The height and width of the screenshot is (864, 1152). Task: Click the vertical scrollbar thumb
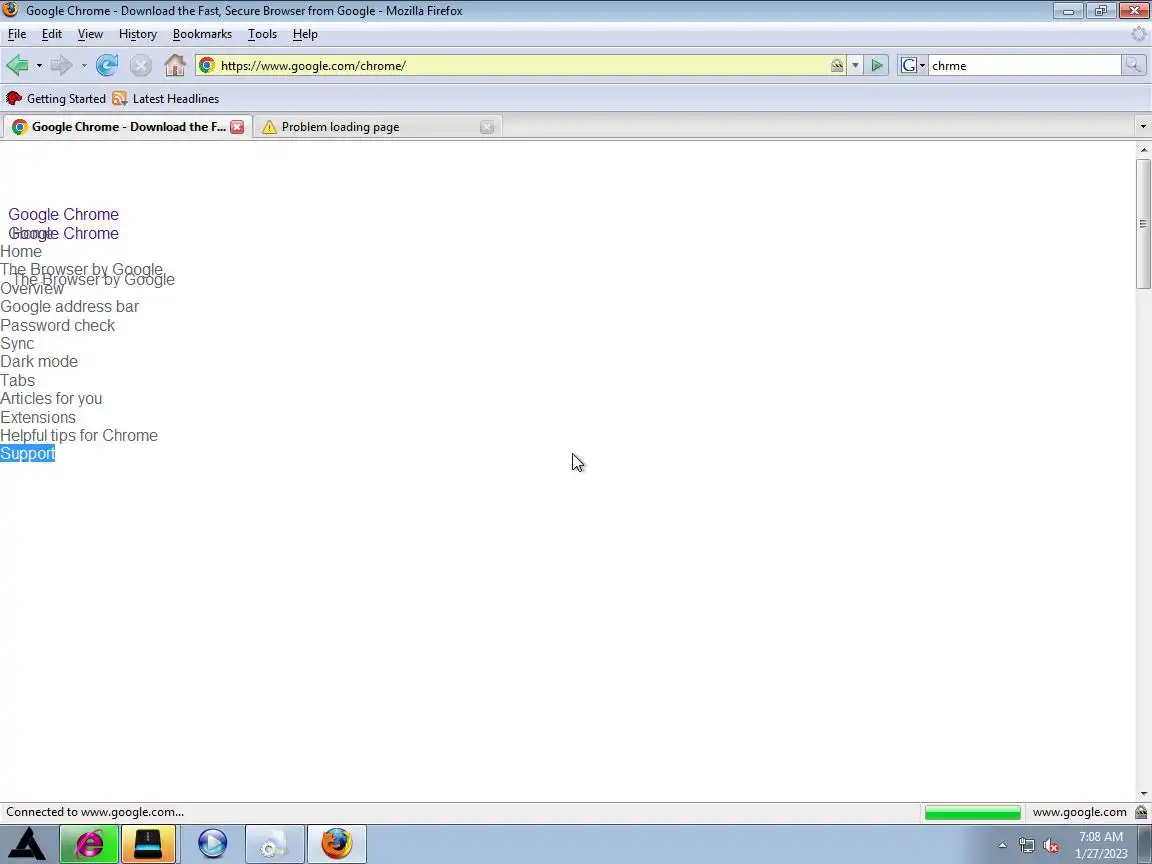(x=1143, y=223)
